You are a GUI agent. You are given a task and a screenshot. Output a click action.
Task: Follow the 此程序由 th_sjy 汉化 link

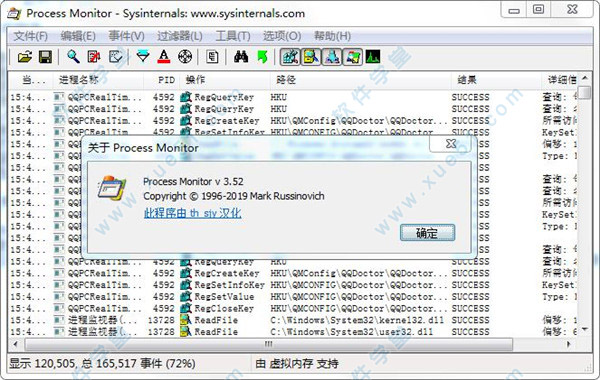192,213
